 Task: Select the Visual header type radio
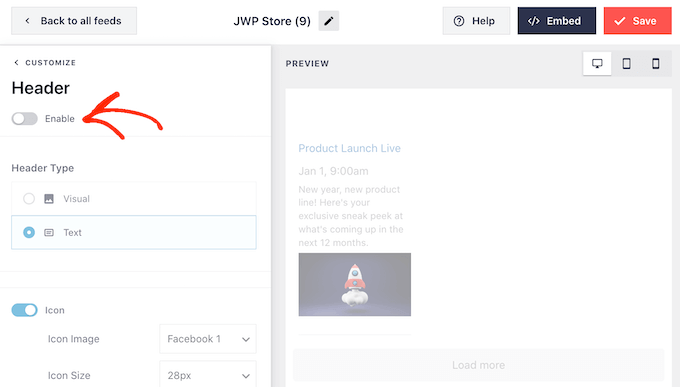29,199
